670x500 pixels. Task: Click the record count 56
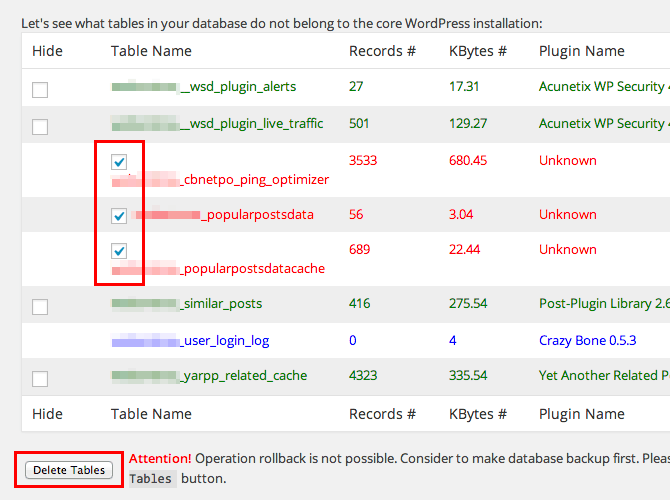pyautogui.click(x=356, y=214)
